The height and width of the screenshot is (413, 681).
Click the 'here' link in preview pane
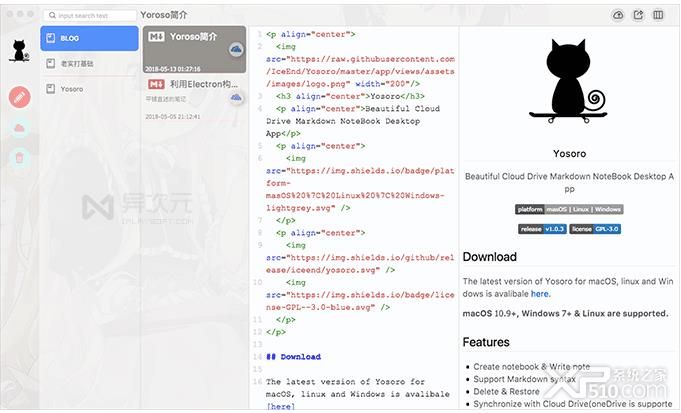(x=540, y=294)
